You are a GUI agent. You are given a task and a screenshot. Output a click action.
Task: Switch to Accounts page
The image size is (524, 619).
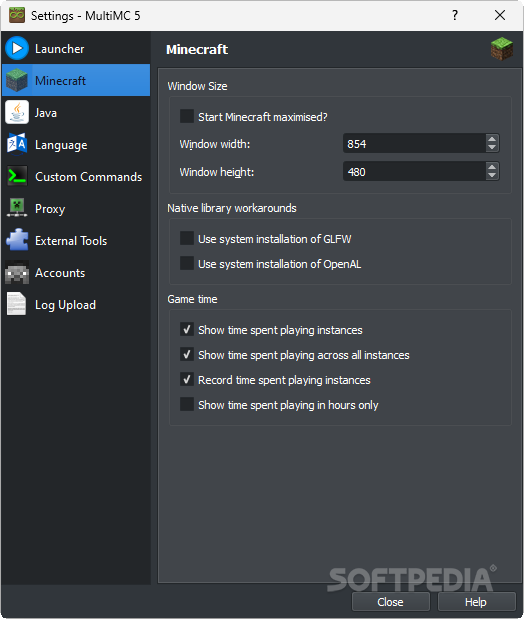76,272
